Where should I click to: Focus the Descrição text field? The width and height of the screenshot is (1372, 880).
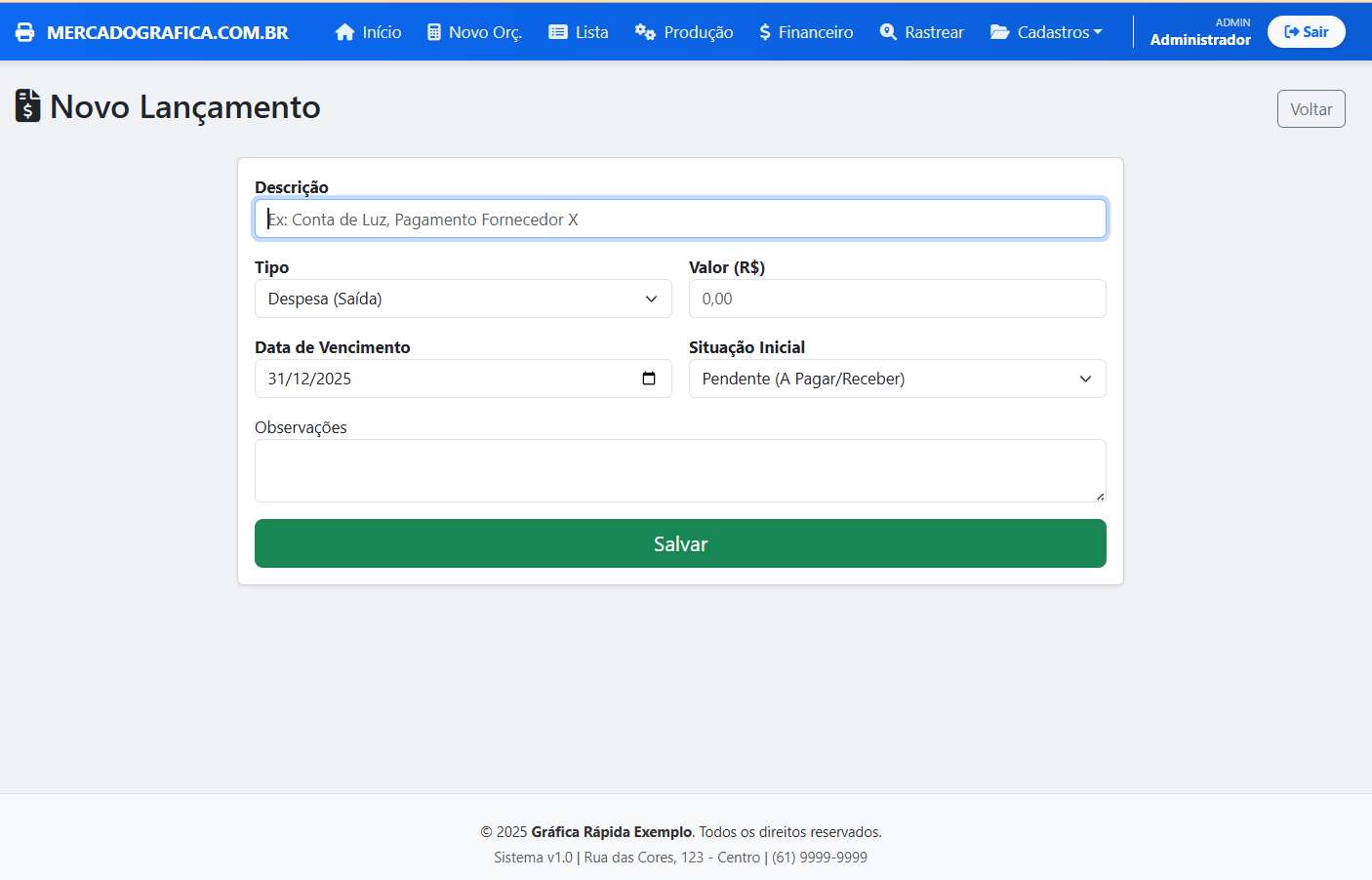(x=680, y=220)
